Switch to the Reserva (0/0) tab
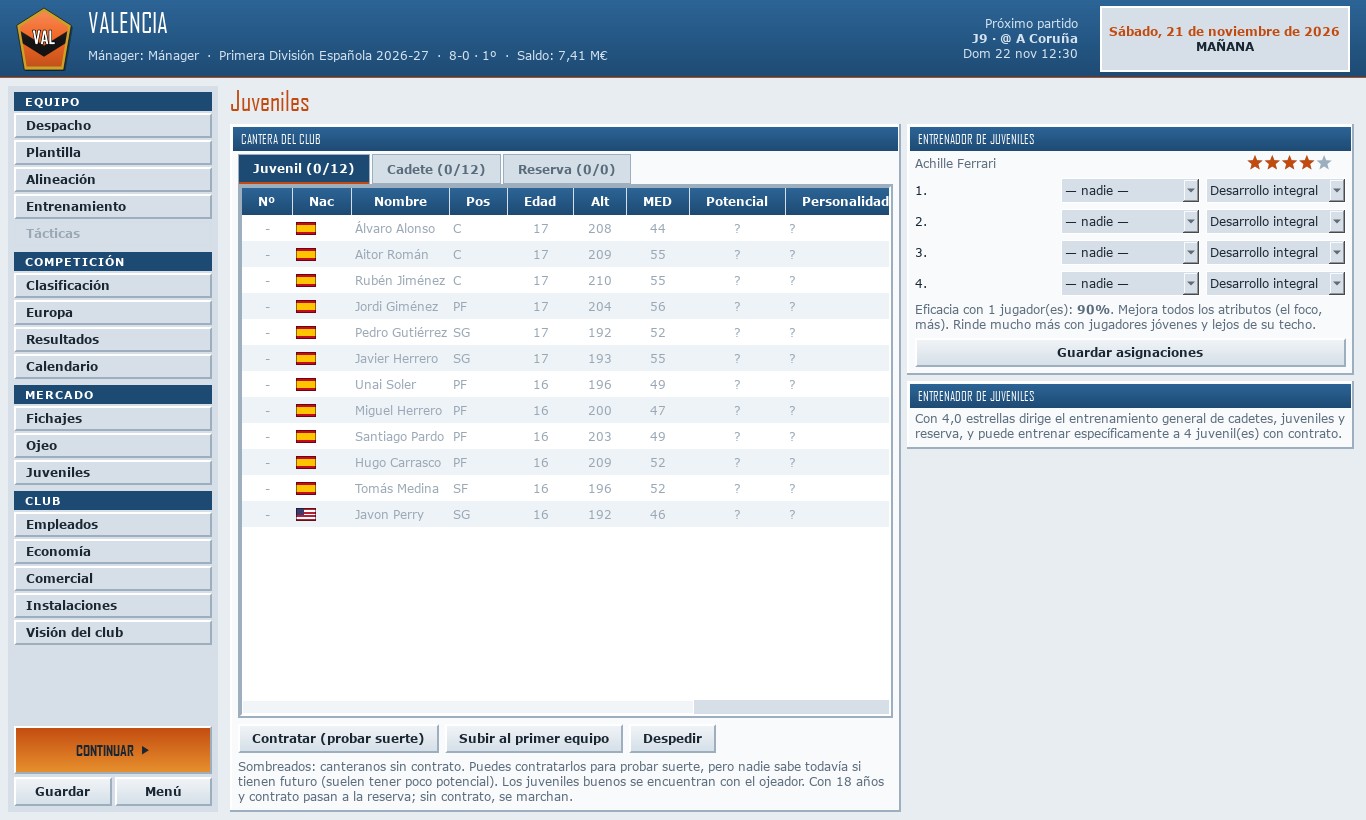This screenshot has width=1366, height=820. tap(567, 169)
